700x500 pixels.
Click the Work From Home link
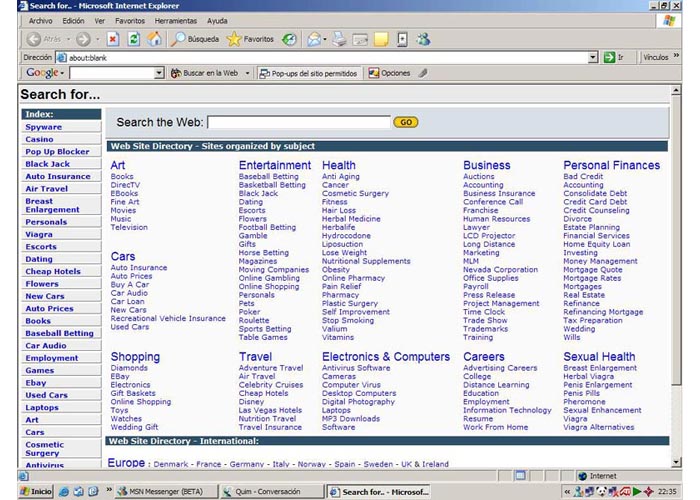coord(495,427)
